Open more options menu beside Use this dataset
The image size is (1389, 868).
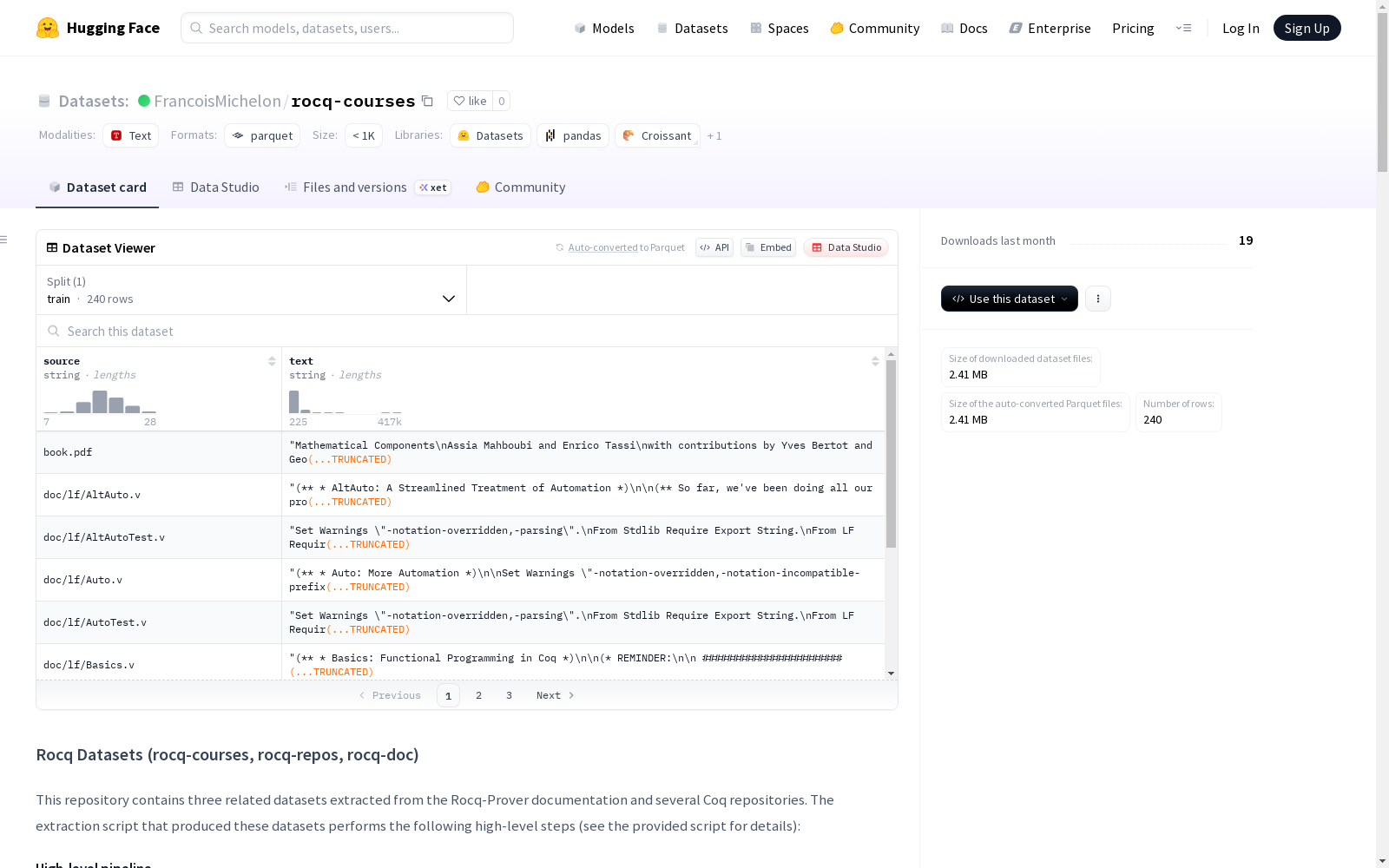[1098, 299]
